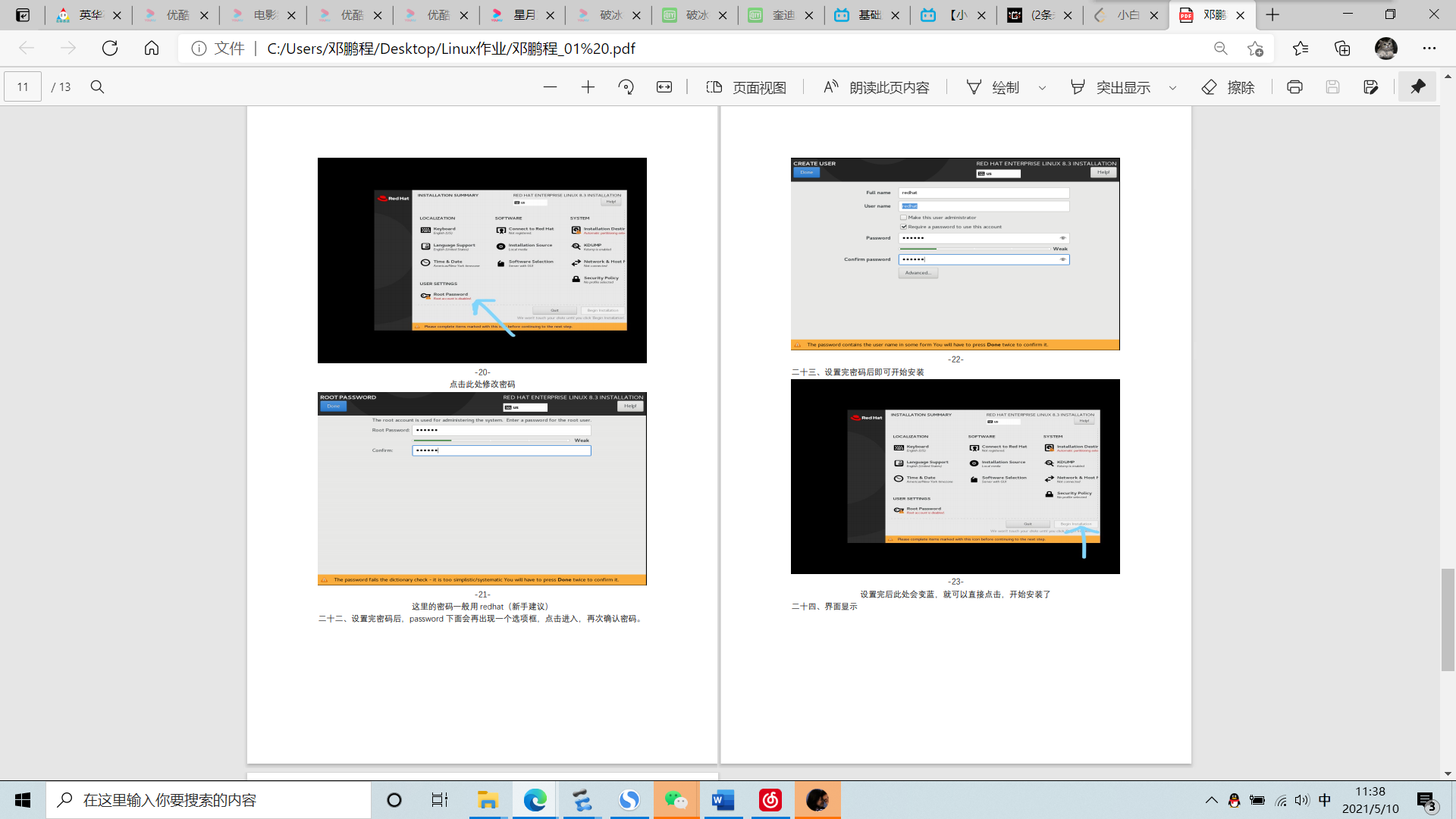
Task: Open a new browser tab
Action: 1272,14
